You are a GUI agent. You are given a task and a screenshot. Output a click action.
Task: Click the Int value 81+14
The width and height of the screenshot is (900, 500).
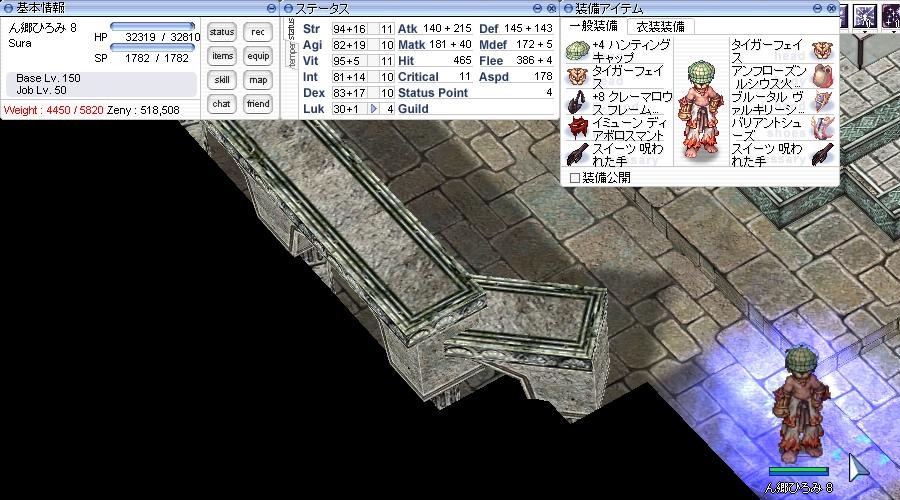coord(349,77)
